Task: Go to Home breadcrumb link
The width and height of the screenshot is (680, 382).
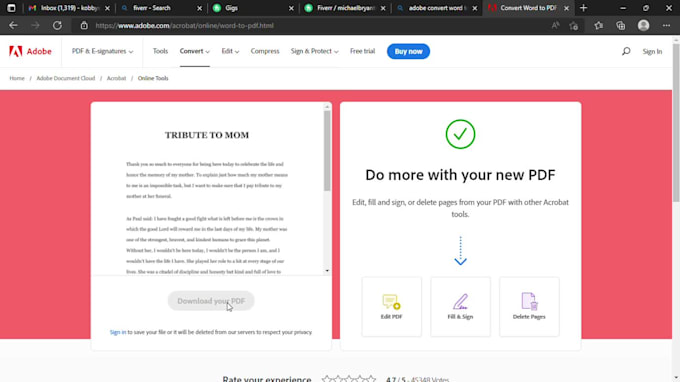Action: pyautogui.click(x=17, y=78)
